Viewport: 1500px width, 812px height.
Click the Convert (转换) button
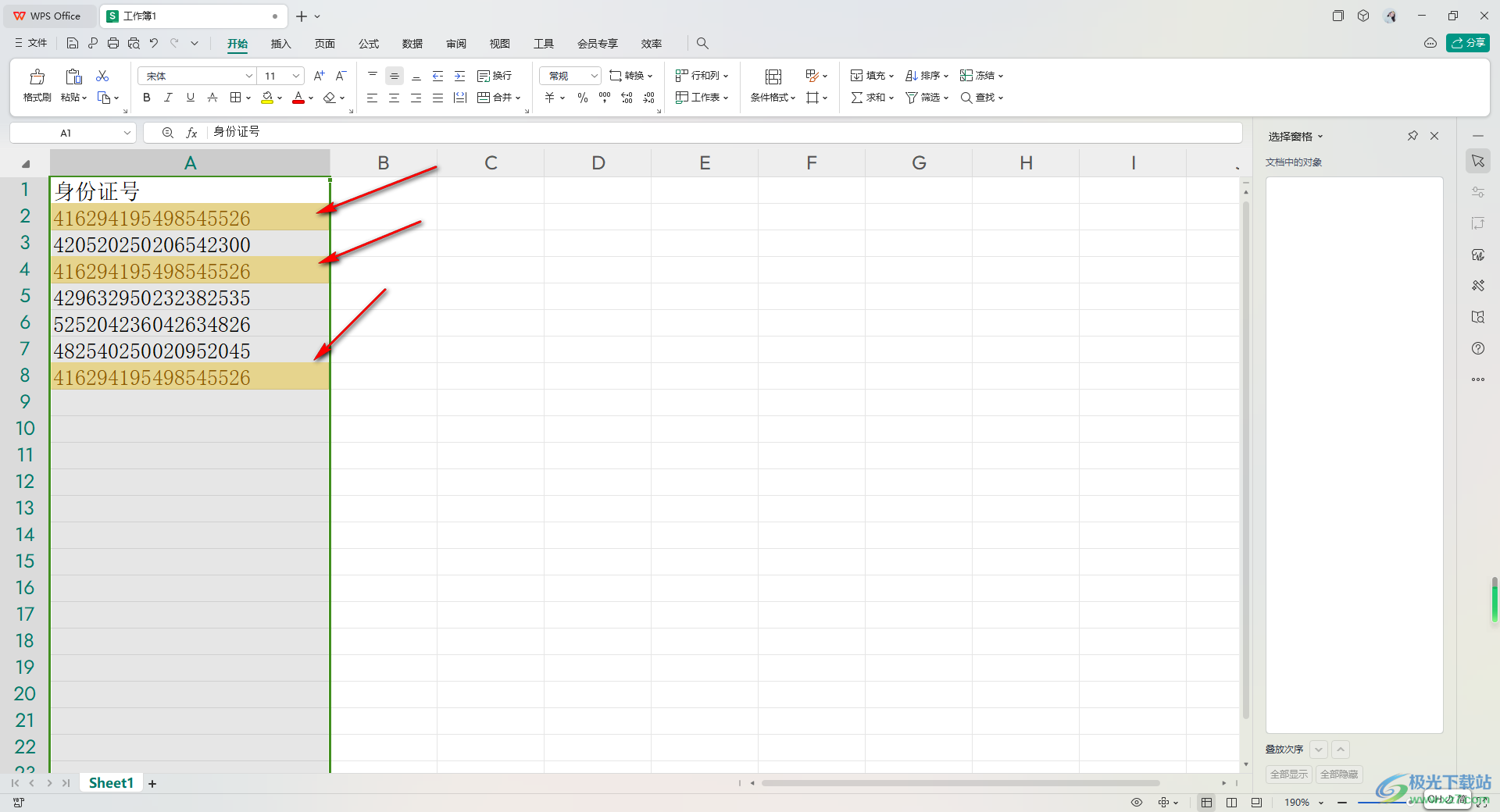630,76
